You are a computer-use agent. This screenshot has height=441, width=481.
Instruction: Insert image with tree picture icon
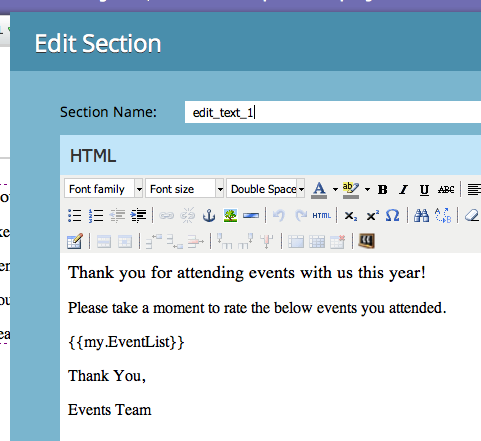click(230, 216)
